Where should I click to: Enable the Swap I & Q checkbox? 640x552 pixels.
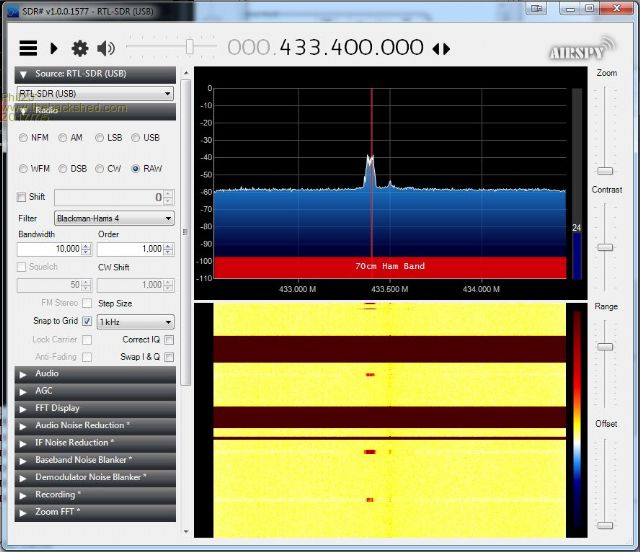(x=169, y=357)
